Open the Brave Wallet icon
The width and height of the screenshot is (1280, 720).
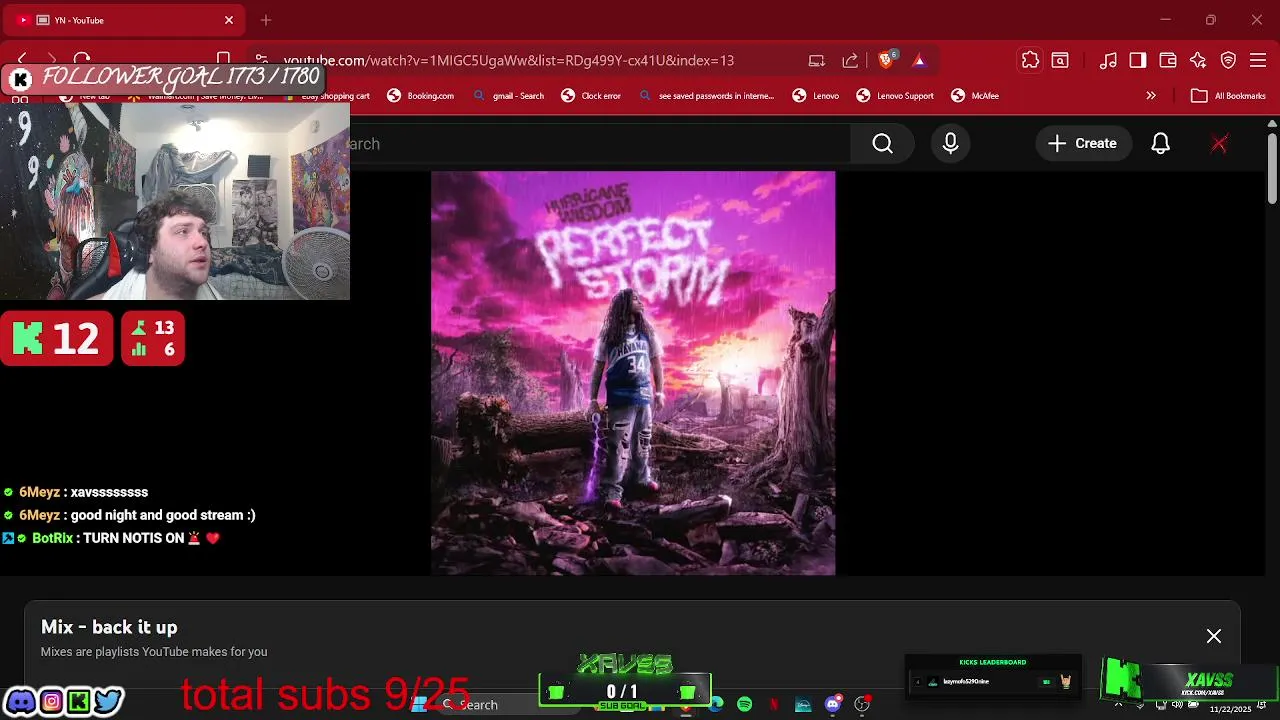tap(1168, 60)
